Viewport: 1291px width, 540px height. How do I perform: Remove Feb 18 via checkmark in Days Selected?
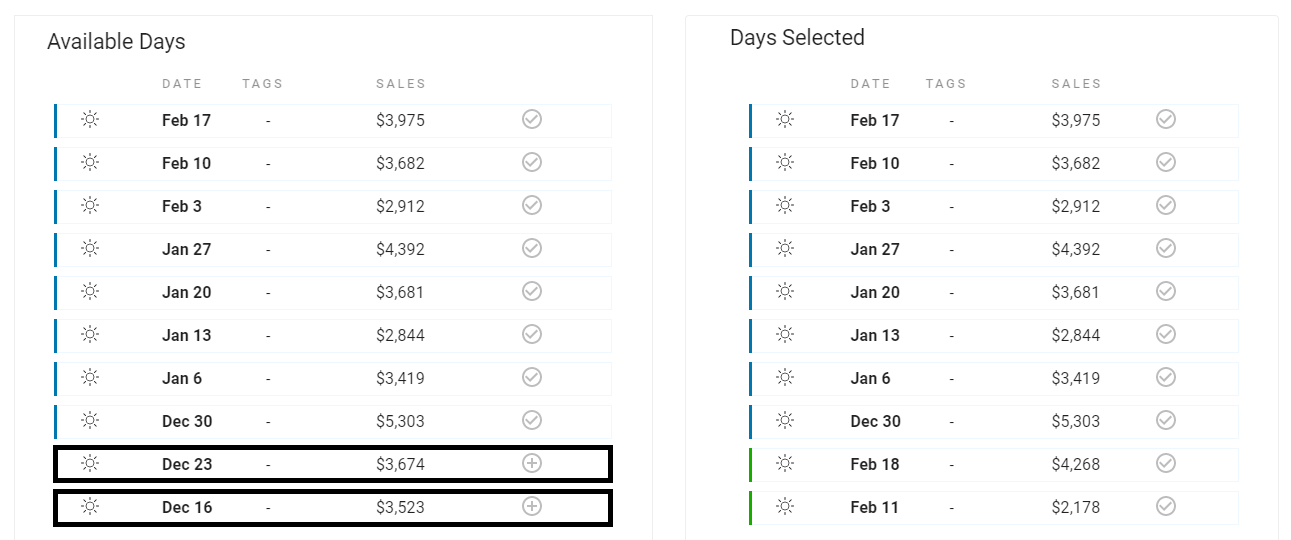click(x=1166, y=463)
